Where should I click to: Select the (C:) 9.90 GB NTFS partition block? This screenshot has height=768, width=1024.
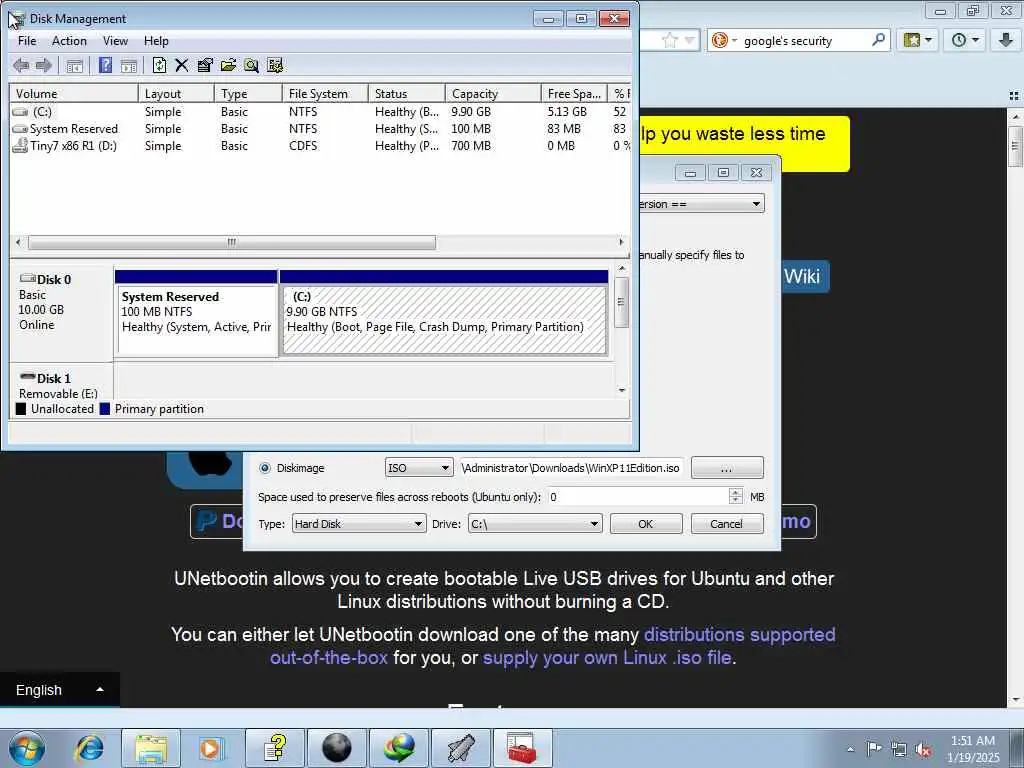(444, 313)
